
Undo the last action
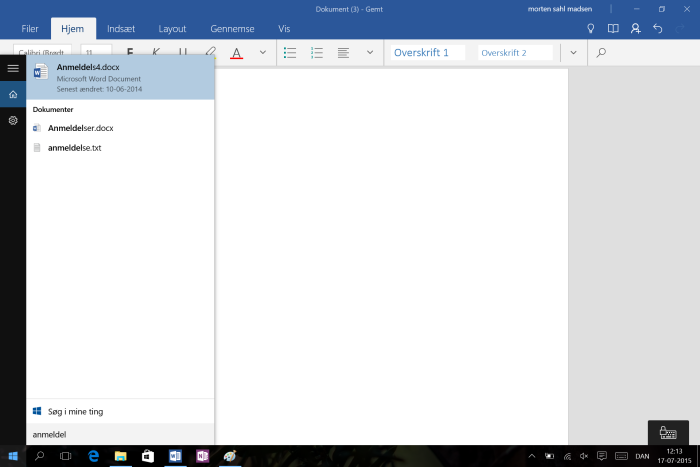(x=658, y=29)
